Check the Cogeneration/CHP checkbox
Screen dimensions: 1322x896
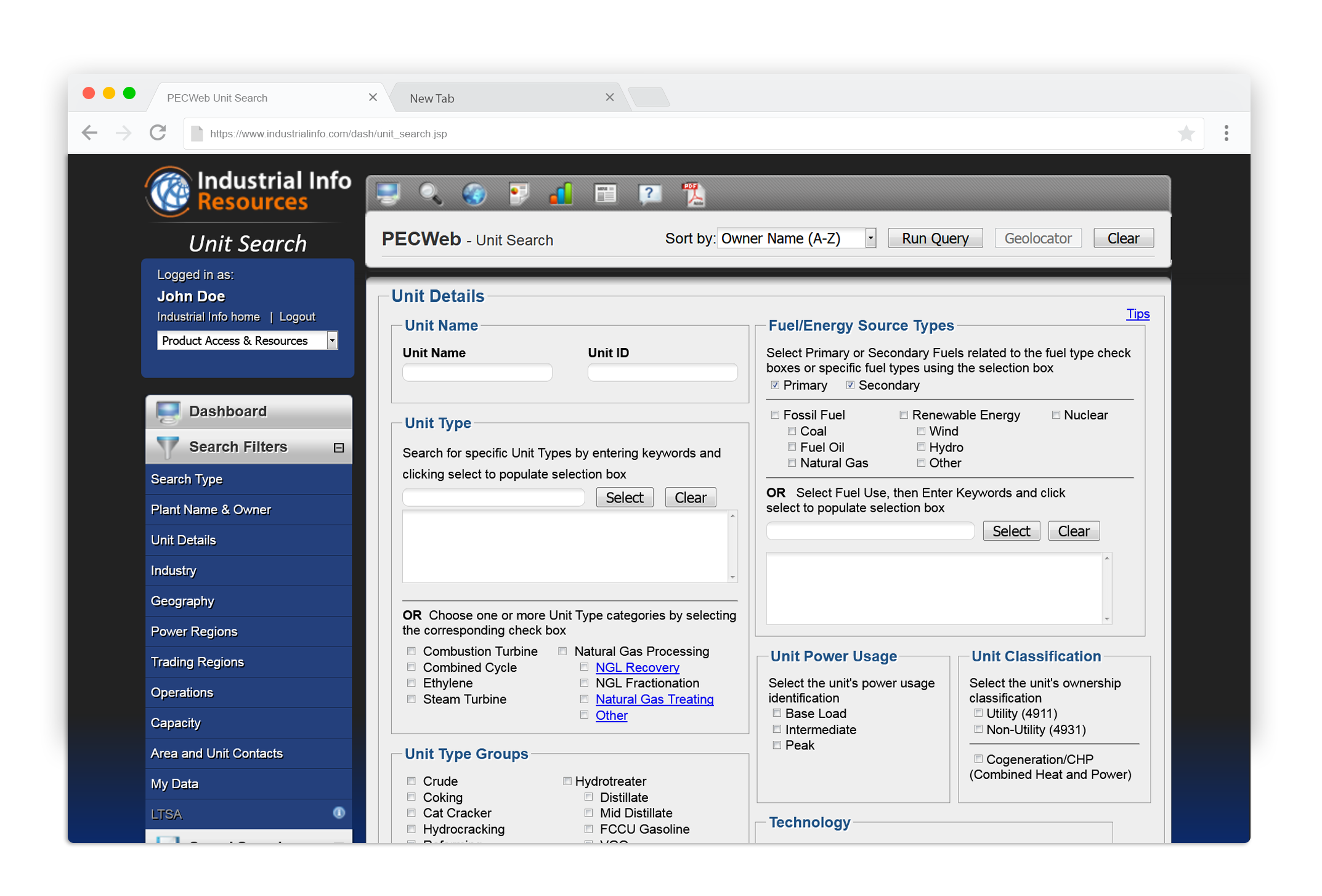tap(978, 759)
